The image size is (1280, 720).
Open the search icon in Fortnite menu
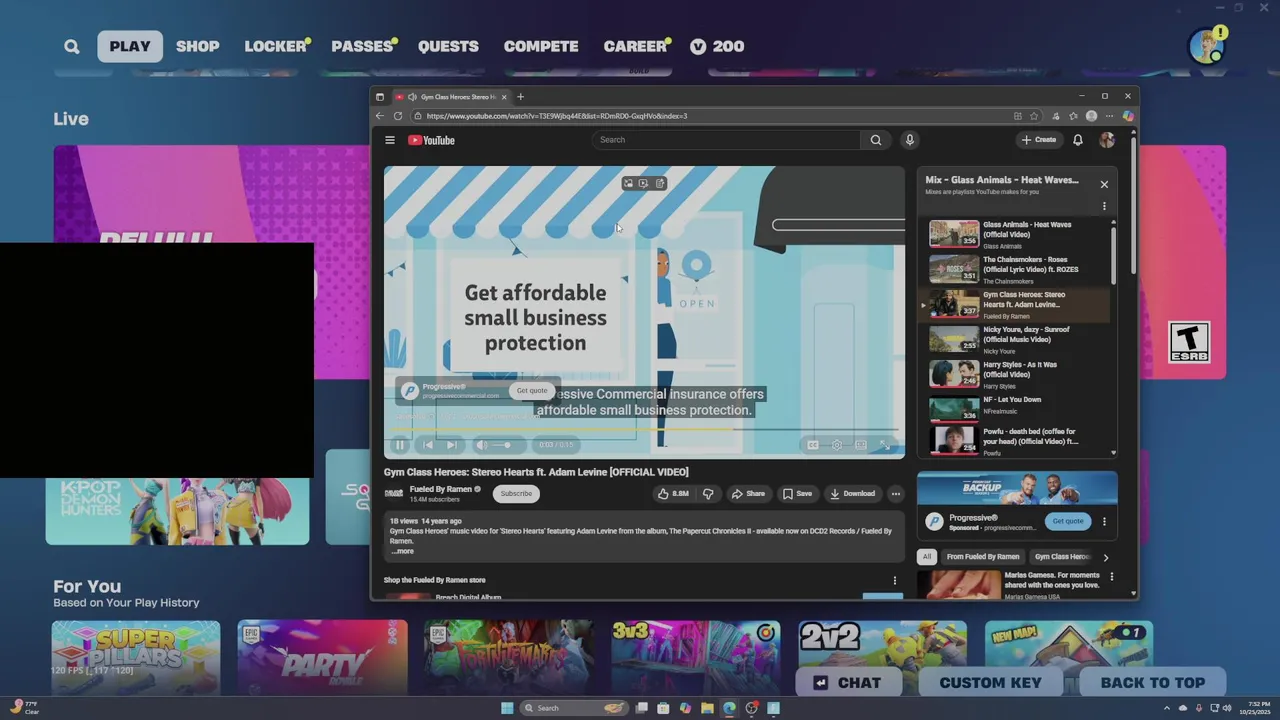click(x=72, y=46)
